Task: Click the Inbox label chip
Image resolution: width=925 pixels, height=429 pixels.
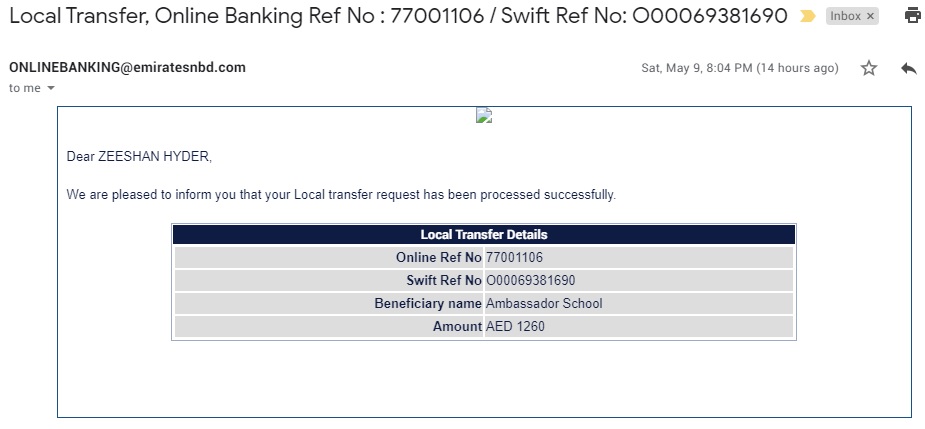Action: click(845, 16)
